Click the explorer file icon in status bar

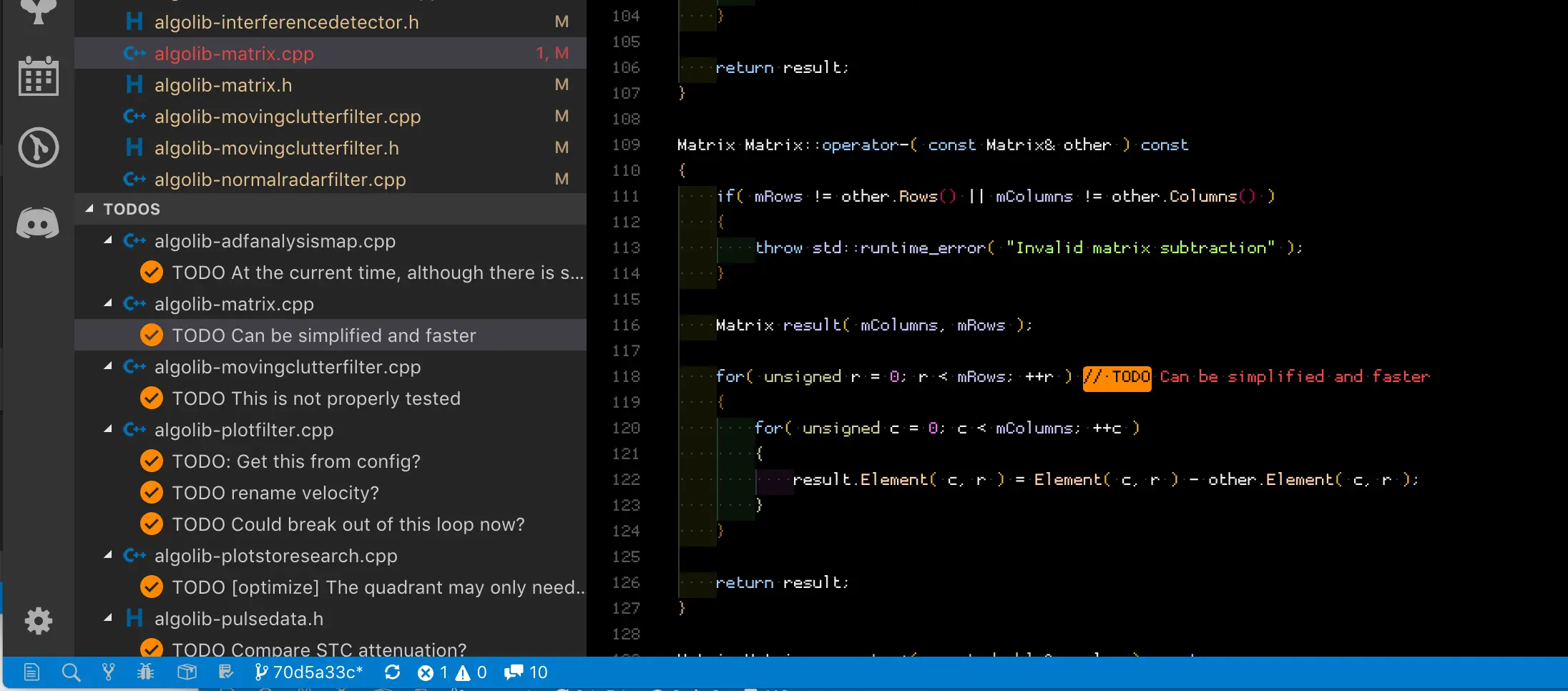tap(31, 672)
